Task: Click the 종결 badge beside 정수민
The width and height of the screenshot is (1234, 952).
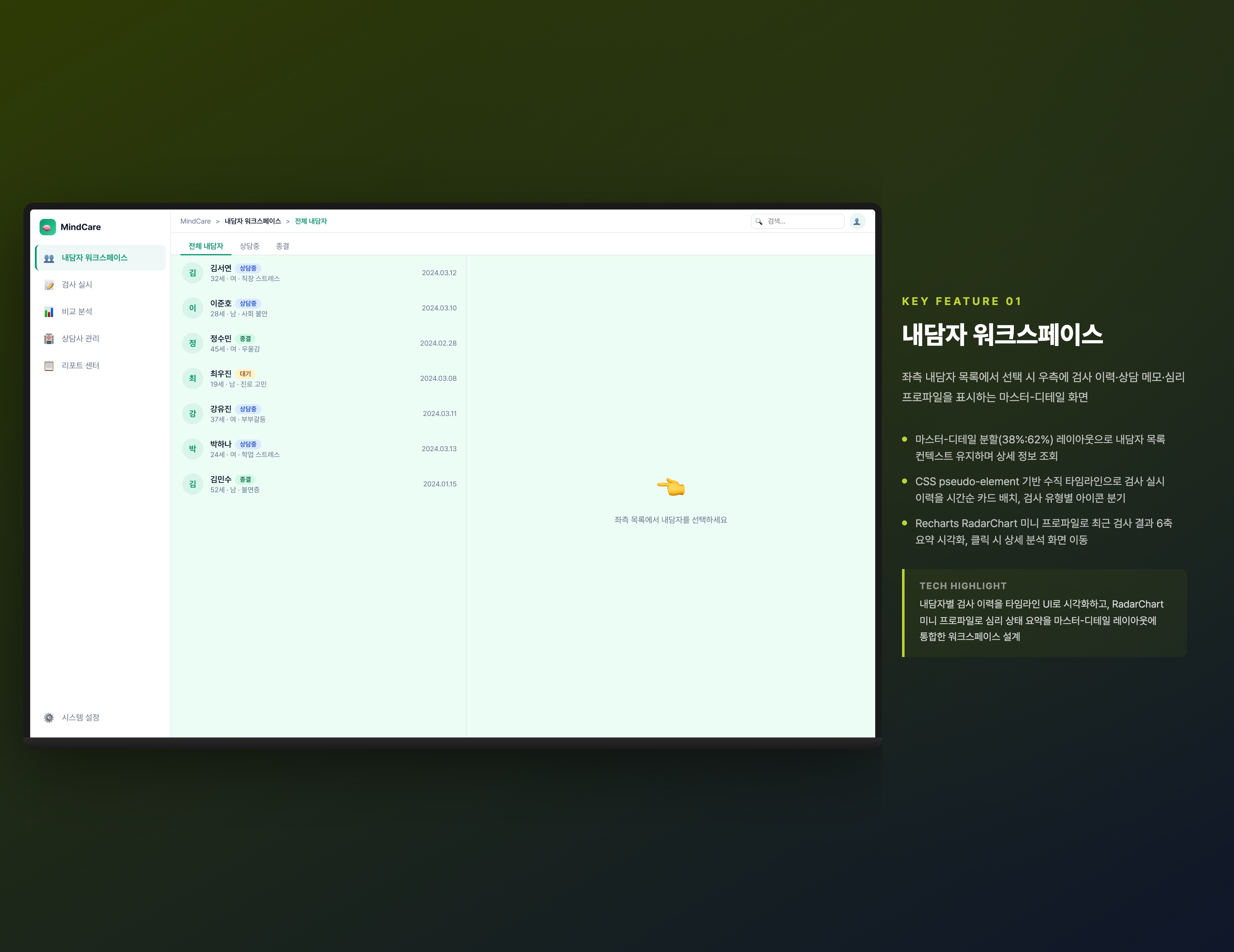Action: (x=245, y=339)
